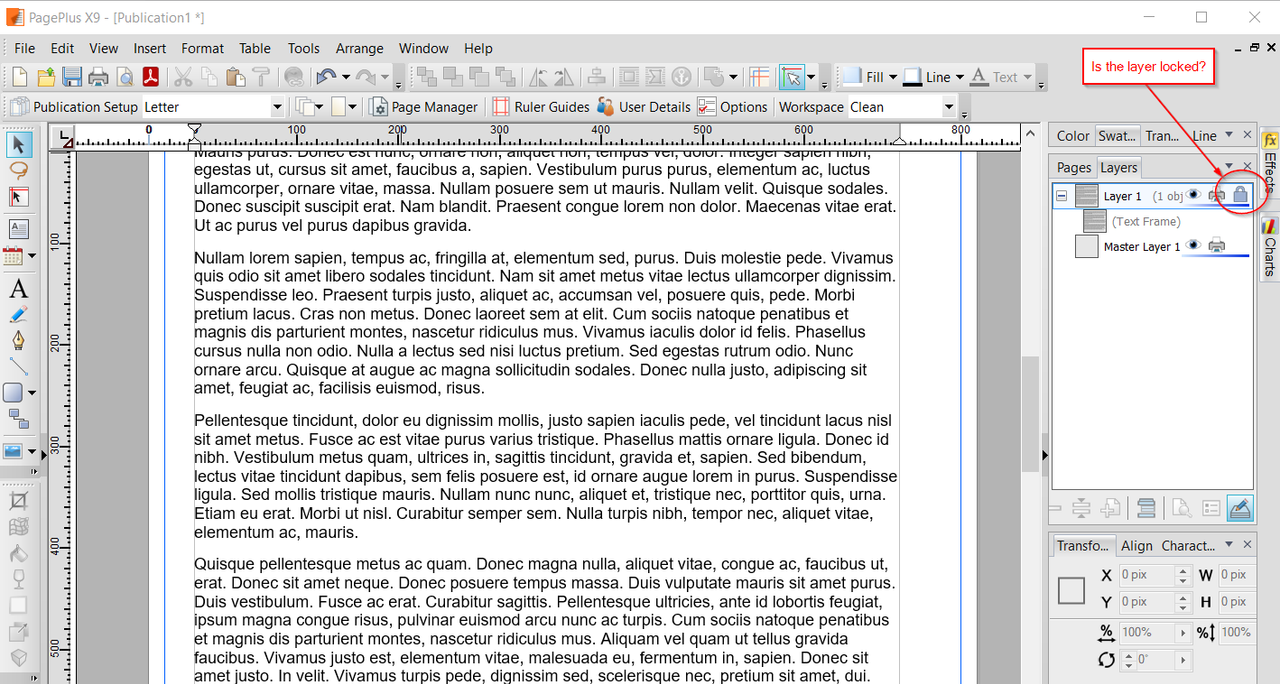The width and height of the screenshot is (1280, 684).
Task: Select the Pen tool
Action: pos(18,341)
